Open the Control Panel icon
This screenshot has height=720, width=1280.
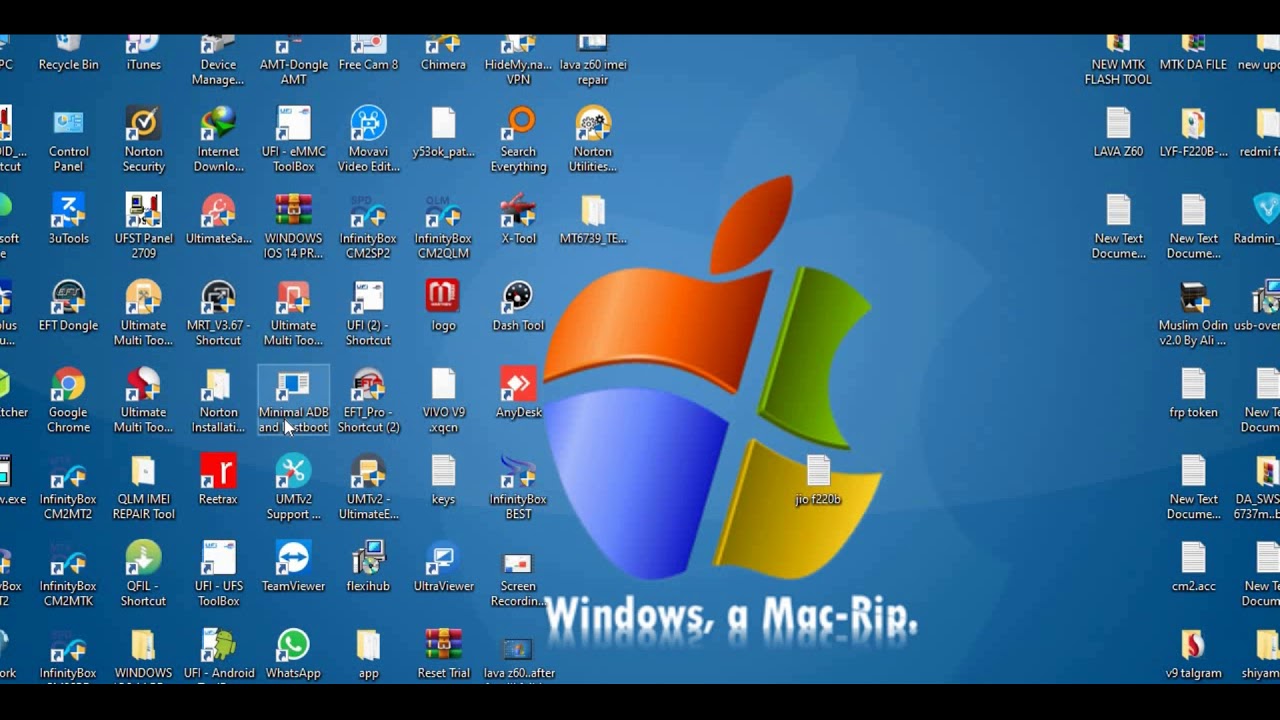coord(68,140)
